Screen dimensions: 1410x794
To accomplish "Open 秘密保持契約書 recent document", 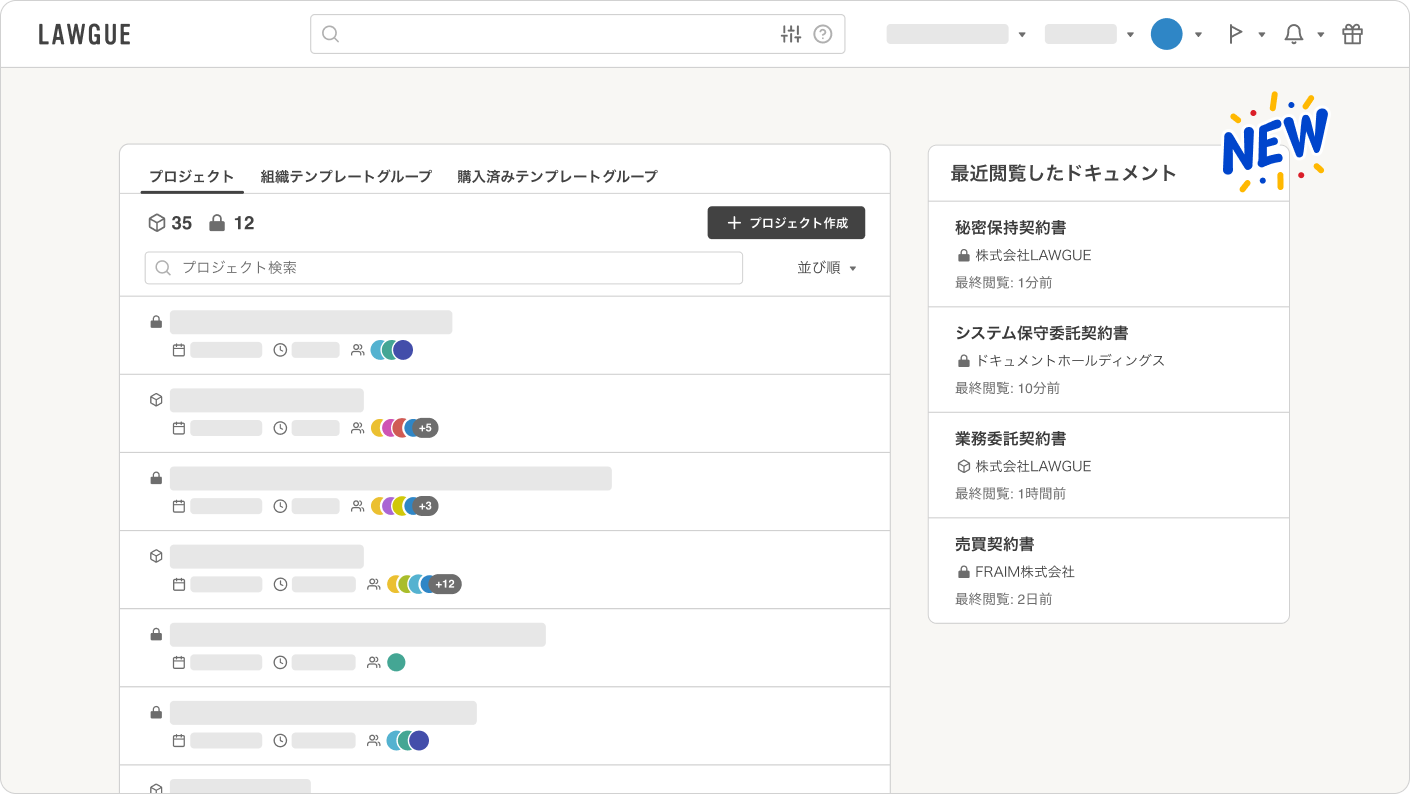I will pyautogui.click(x=1010, y=228).
